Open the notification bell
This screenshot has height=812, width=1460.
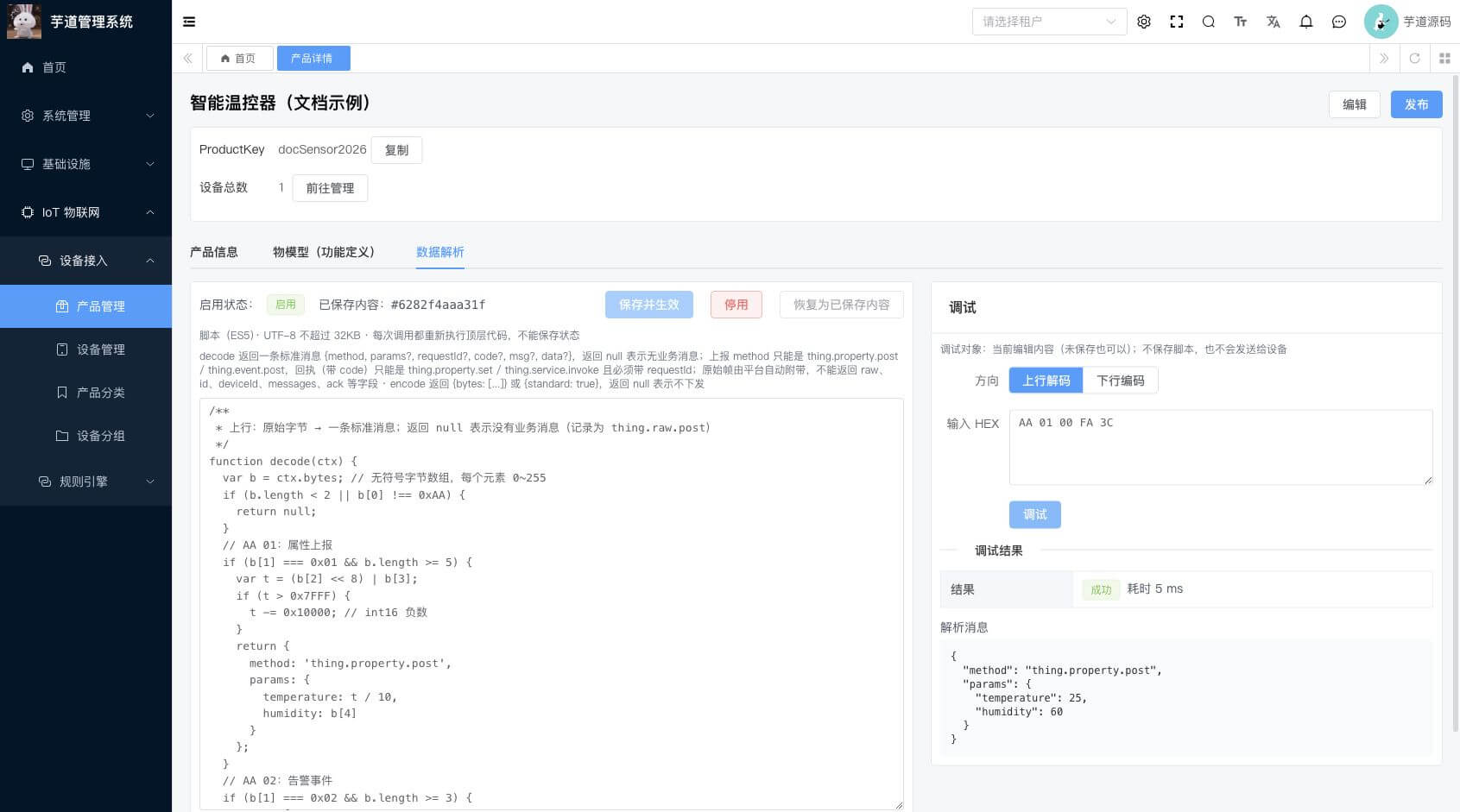coord(1306,22)
